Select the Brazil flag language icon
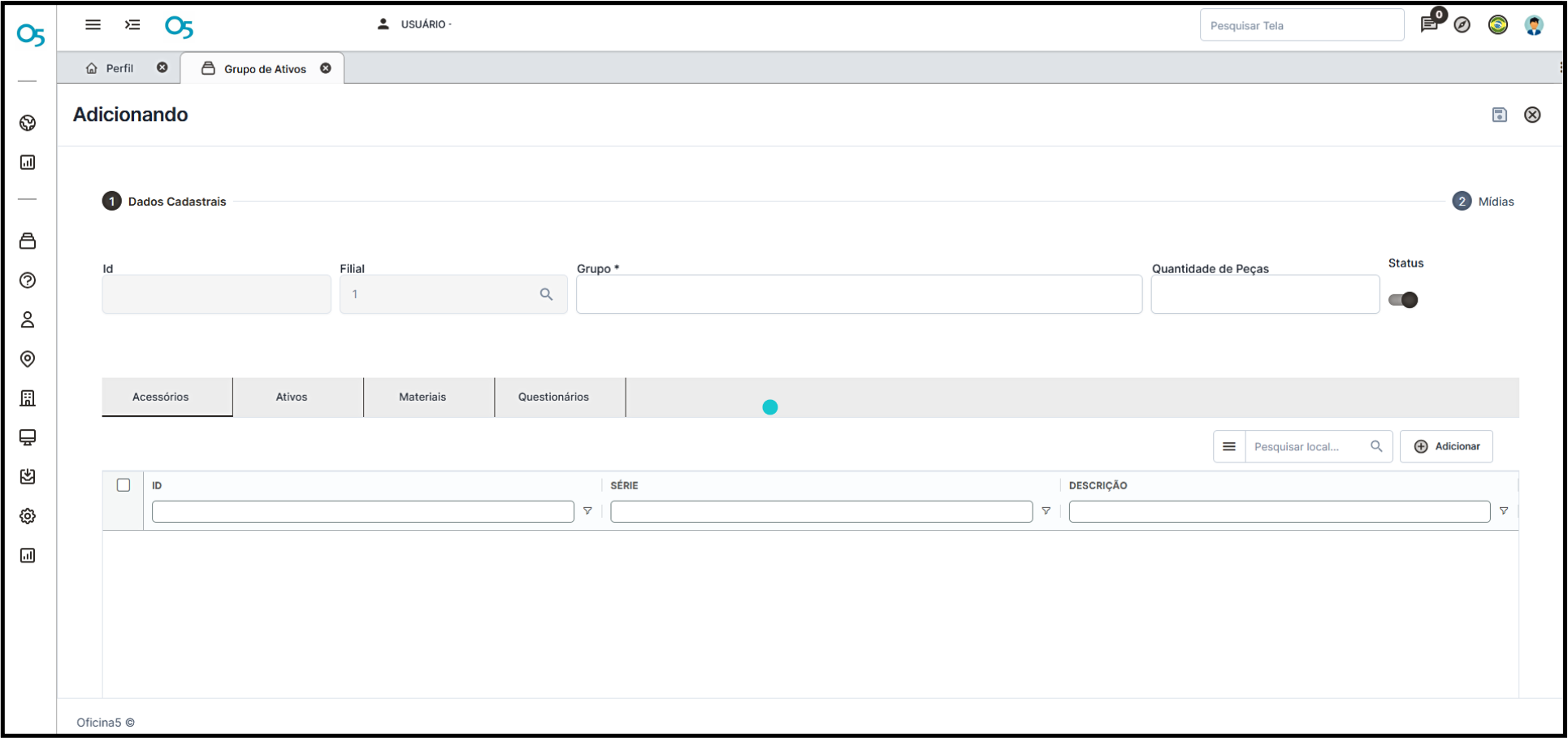 pos(1497,25)
